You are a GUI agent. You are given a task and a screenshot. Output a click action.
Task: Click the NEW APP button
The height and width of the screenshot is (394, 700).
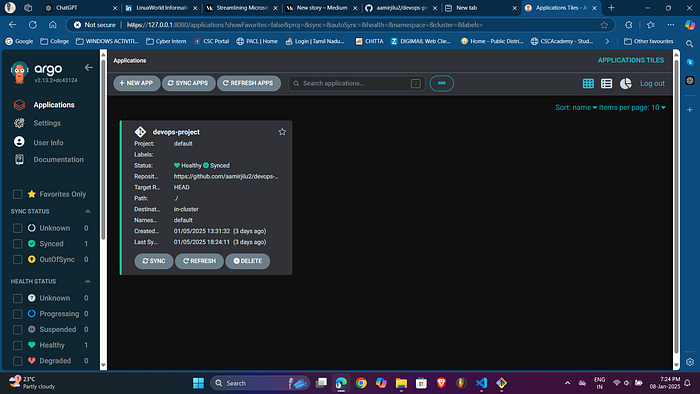click(x=137, y=83)
